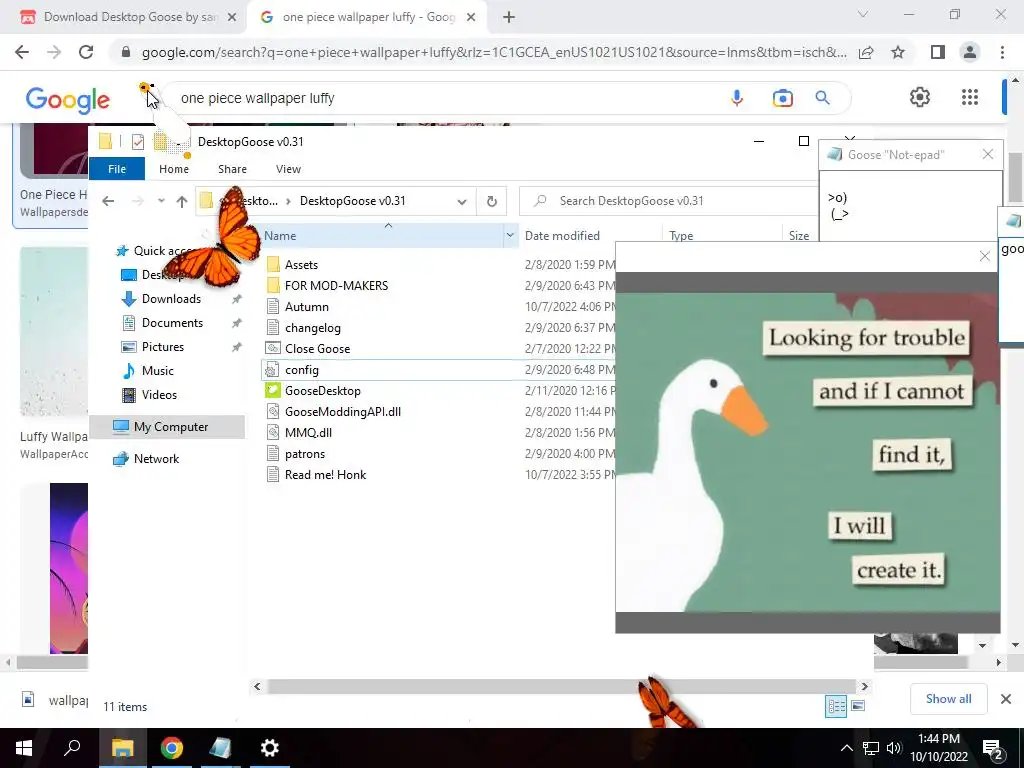
Task: Open Documents in the navigation pane
Action: [172, 323]
